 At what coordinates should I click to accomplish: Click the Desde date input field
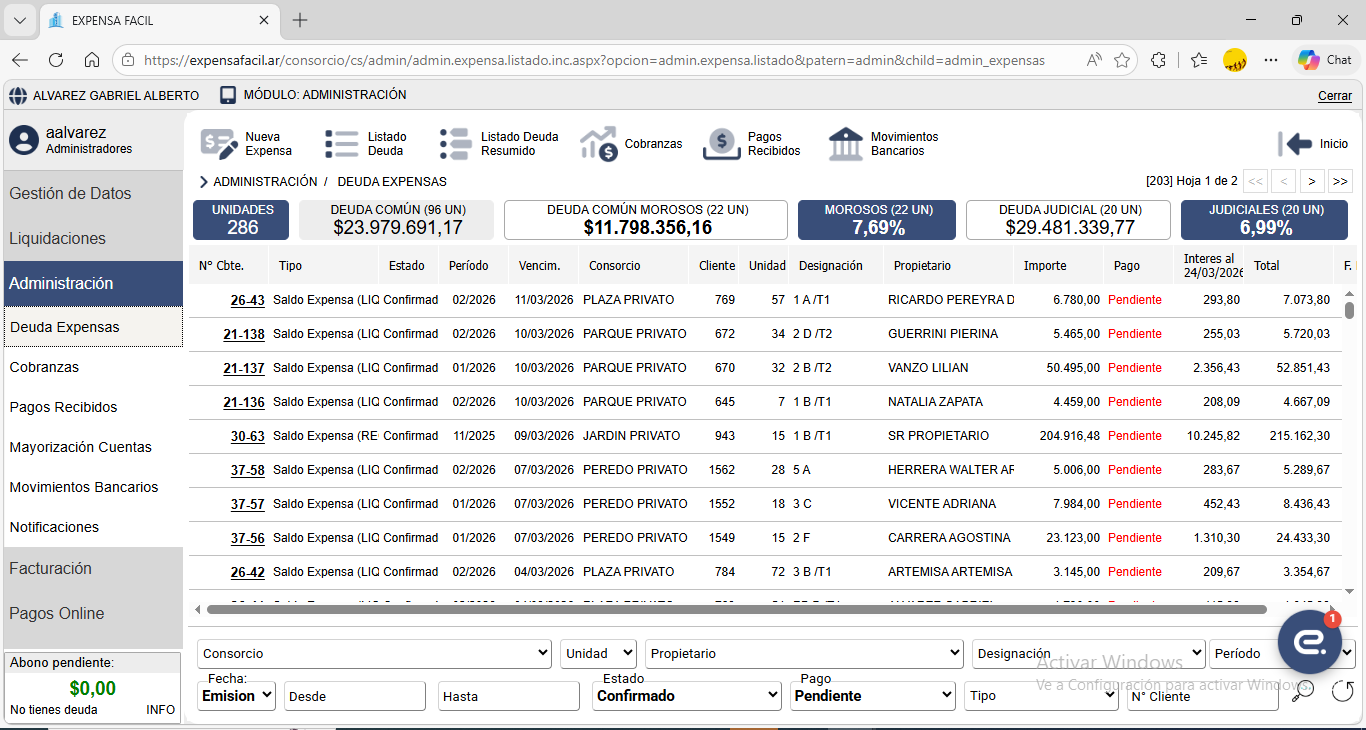355,696
